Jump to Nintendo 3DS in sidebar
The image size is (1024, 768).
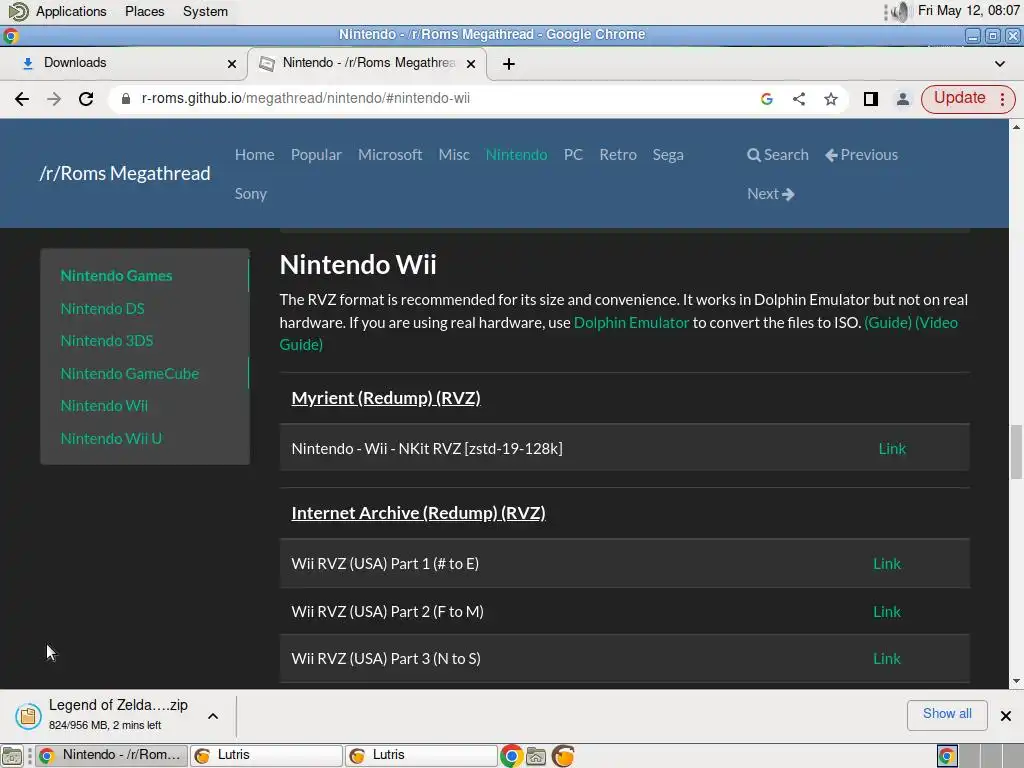point(106,341)
